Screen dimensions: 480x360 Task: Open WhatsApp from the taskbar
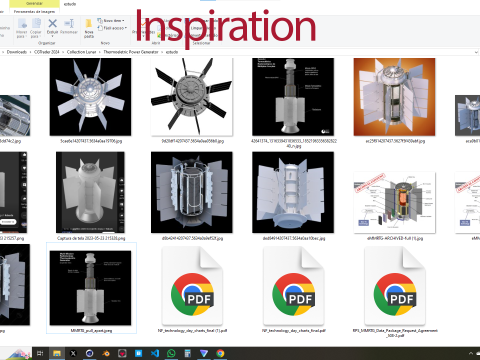(x=171, y=353)
